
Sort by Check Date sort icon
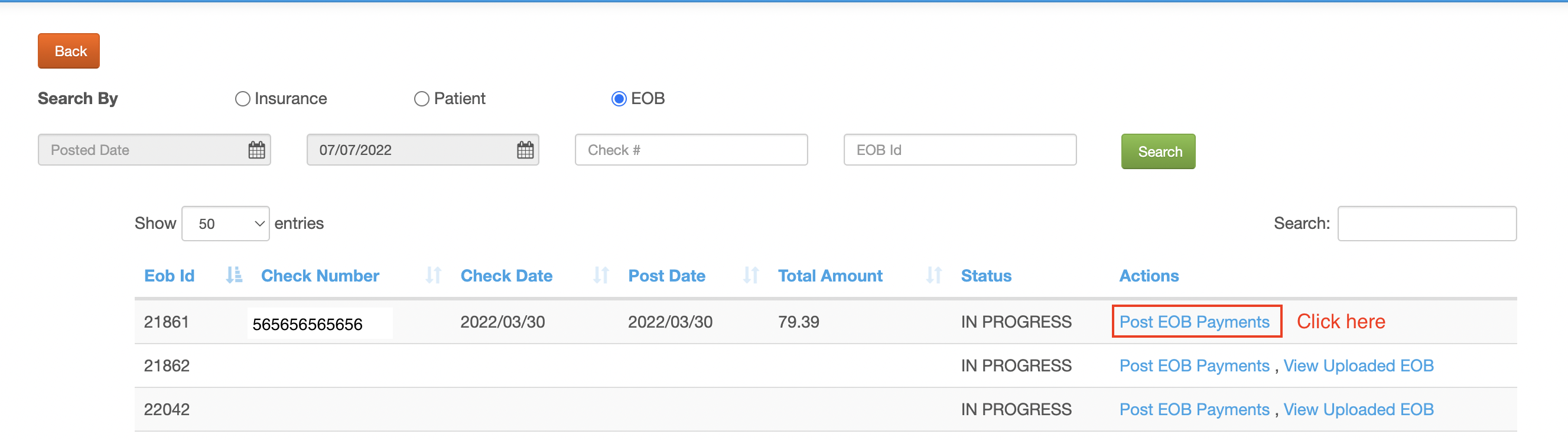601,276
